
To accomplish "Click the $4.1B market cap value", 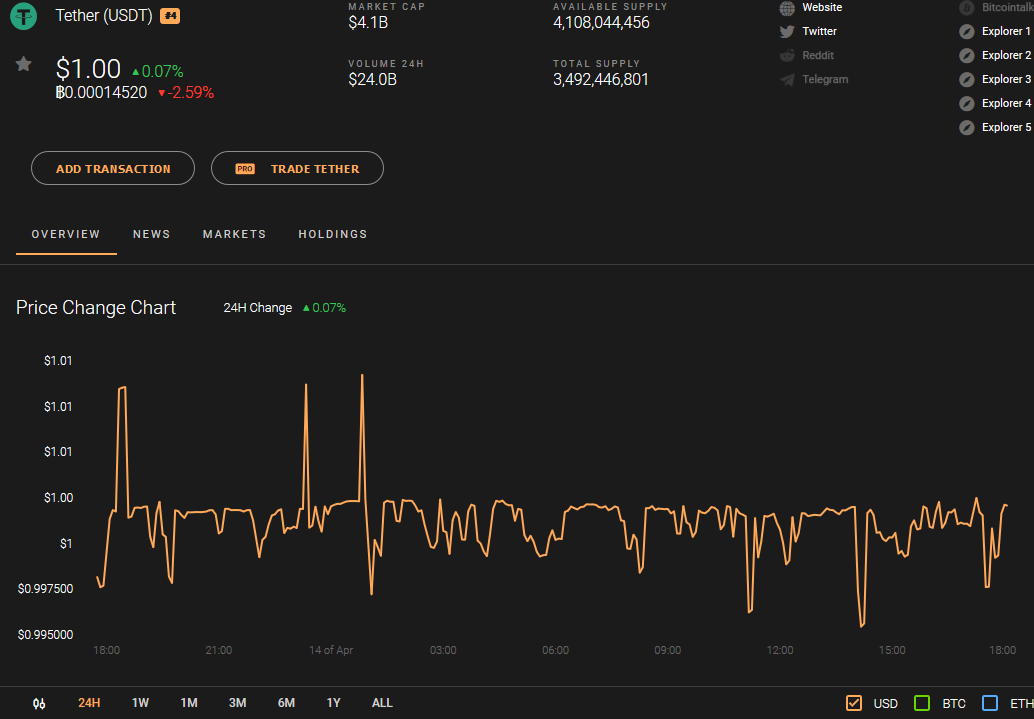I will [x=368, y=22].
